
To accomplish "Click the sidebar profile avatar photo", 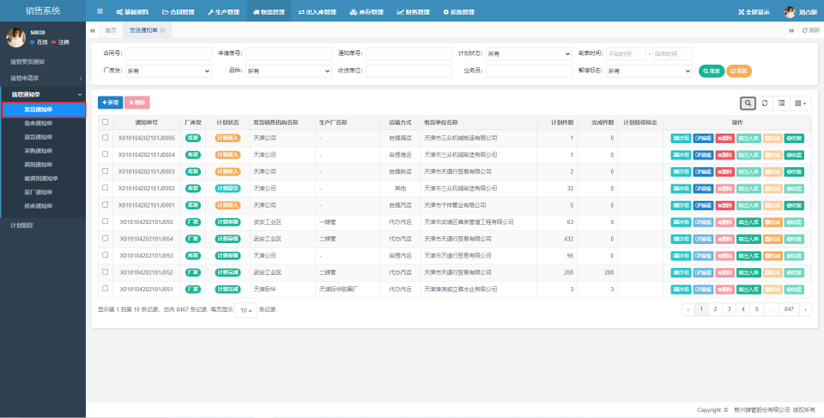I will [x=16, y=37].
